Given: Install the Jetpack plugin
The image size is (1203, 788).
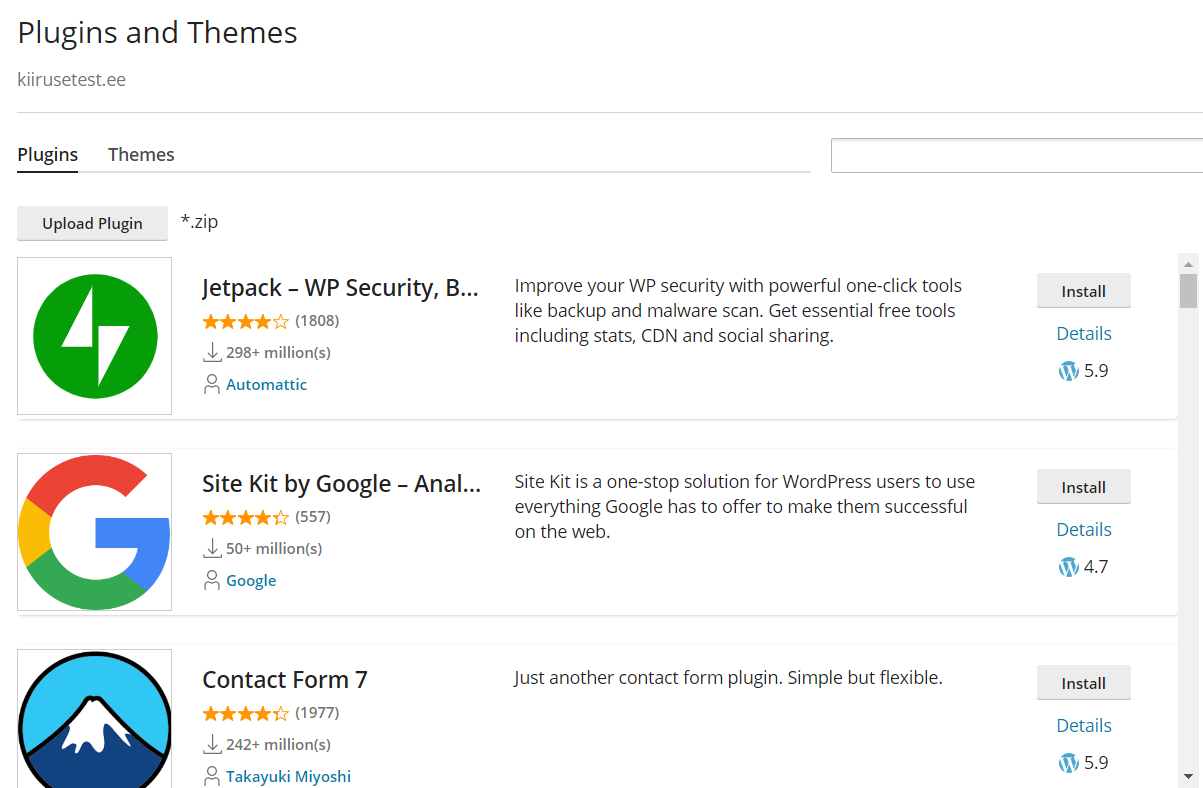Looking at the screenshot, I should [1083, 290].
